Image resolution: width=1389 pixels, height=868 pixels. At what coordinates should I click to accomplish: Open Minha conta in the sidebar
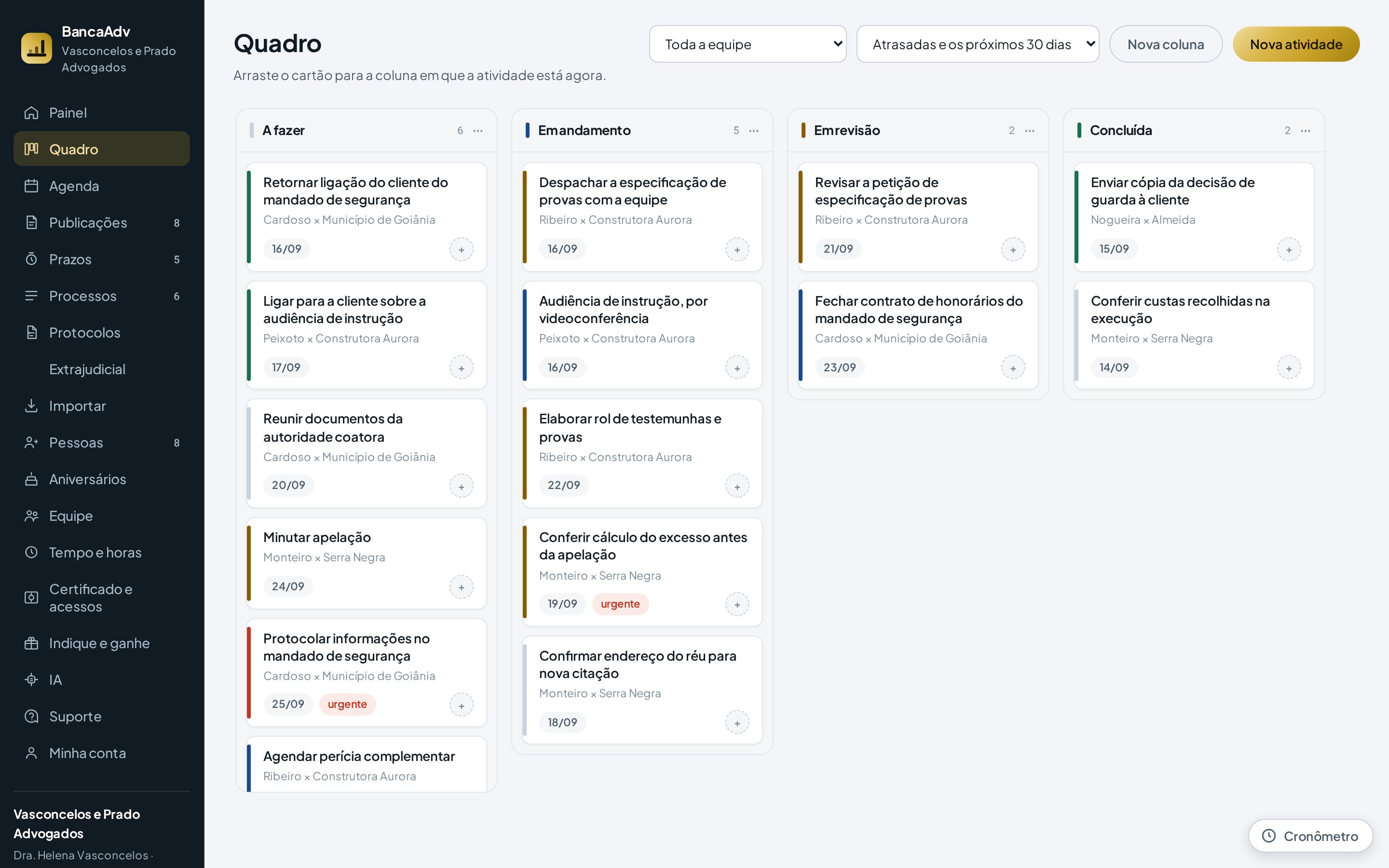click(102, 753)
